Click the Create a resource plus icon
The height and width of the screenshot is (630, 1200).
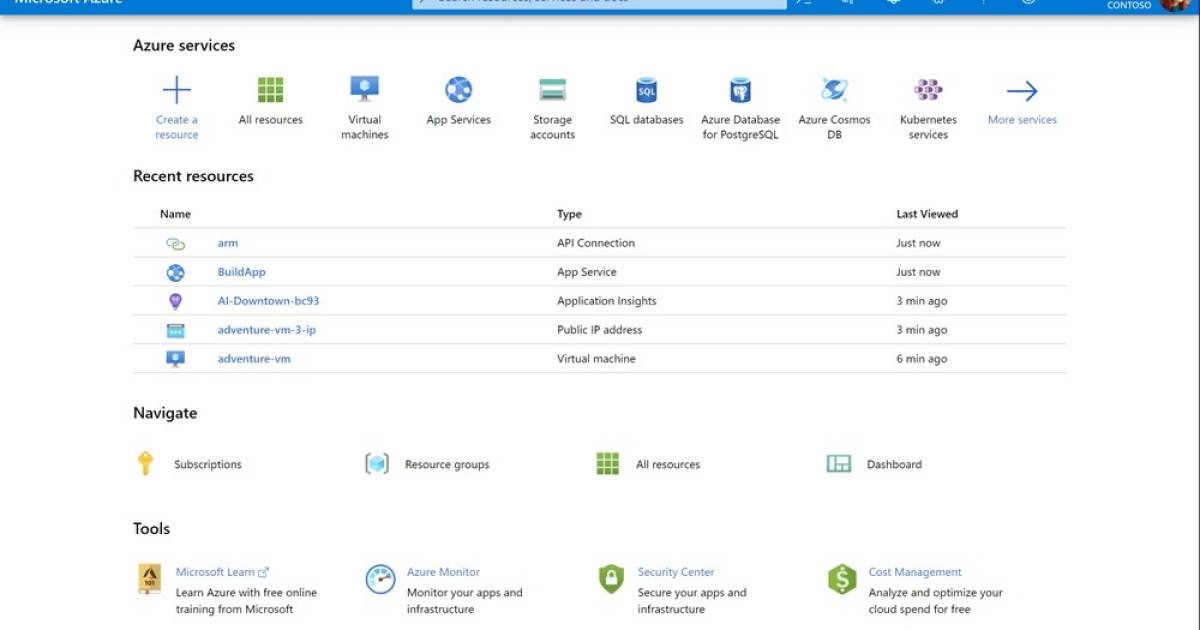tap(176, 88)
